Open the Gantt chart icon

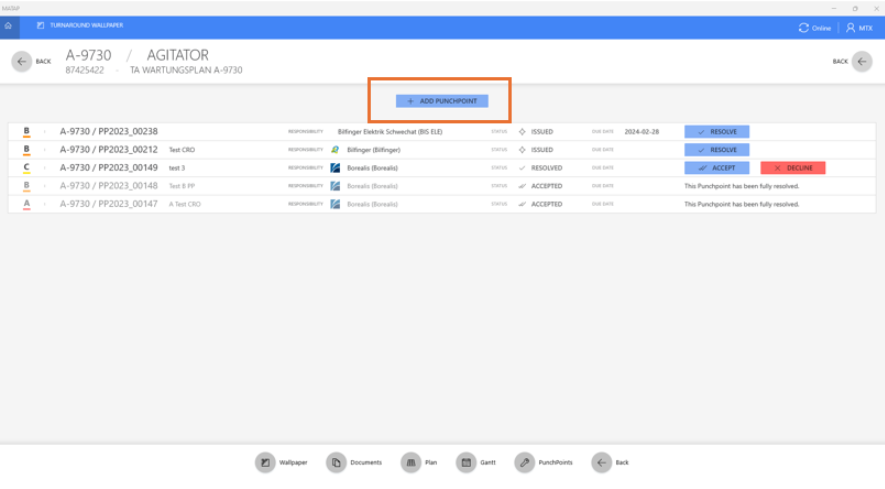[465, 462]
